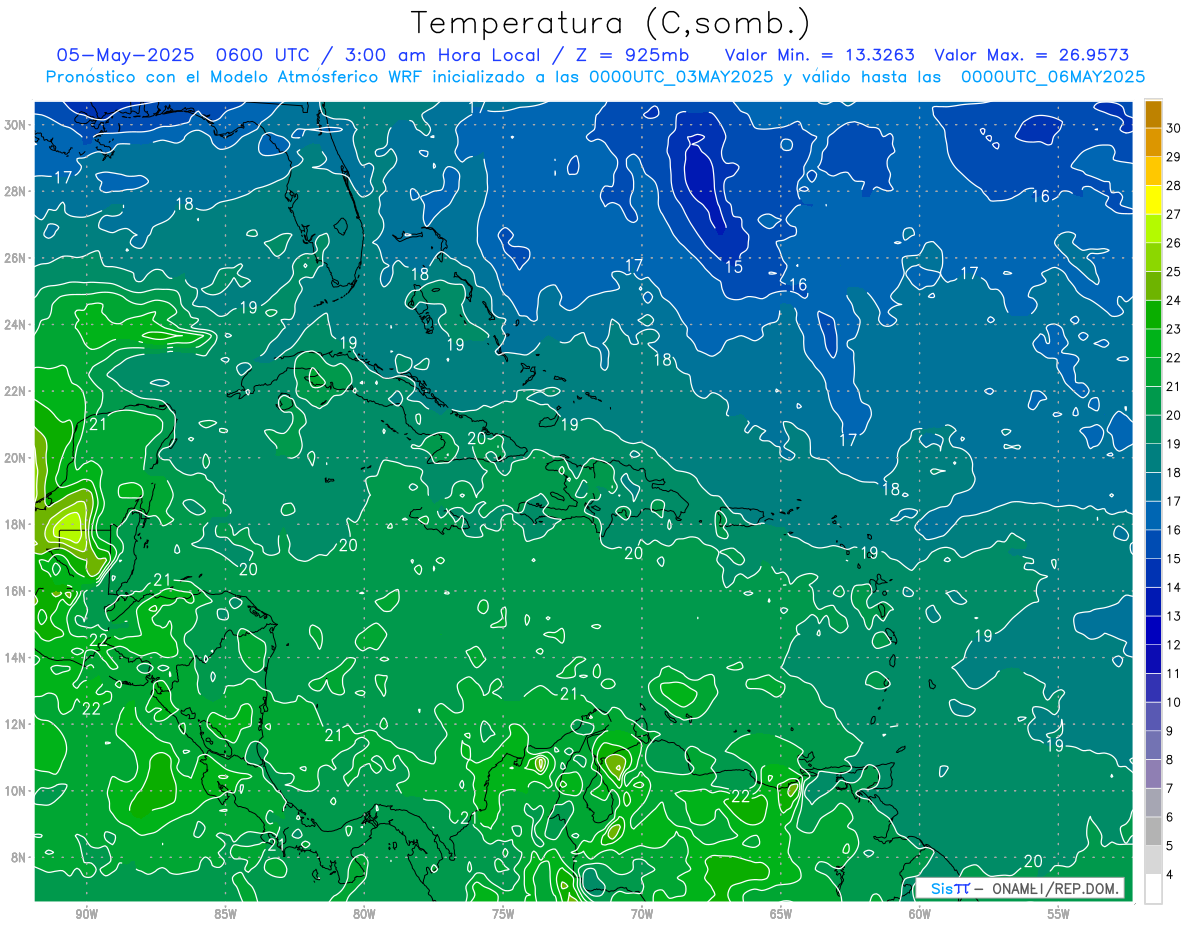The width and height of the screenshot is (1200, 927).
Task: Click the '85W' longitude label
Action: coord(225,914)
